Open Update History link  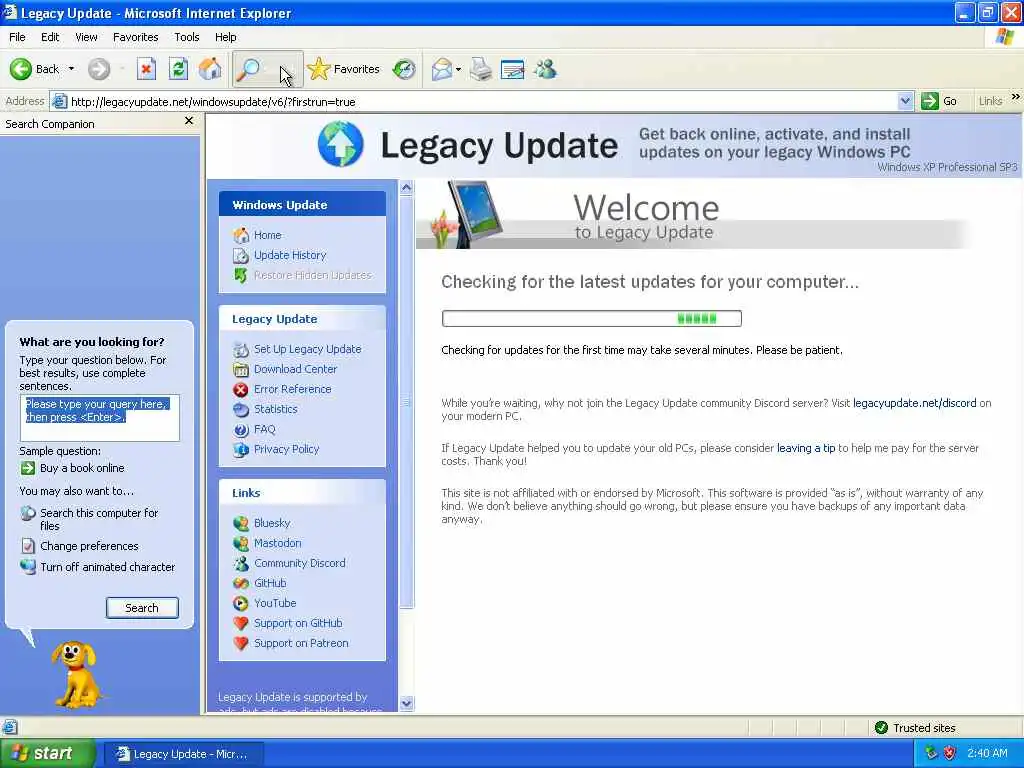pos(280,255)
